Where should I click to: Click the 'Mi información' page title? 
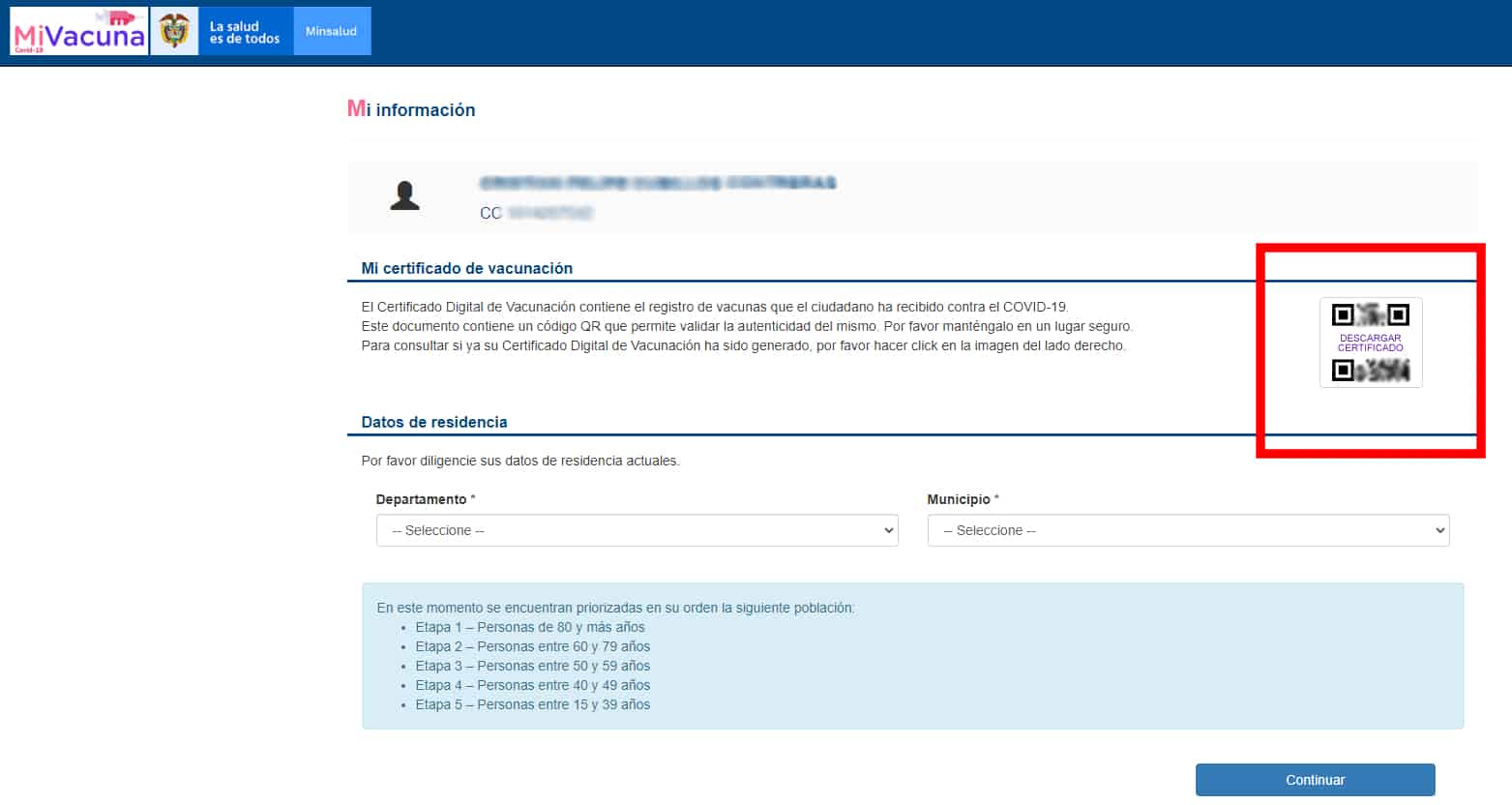pos(410,109)
